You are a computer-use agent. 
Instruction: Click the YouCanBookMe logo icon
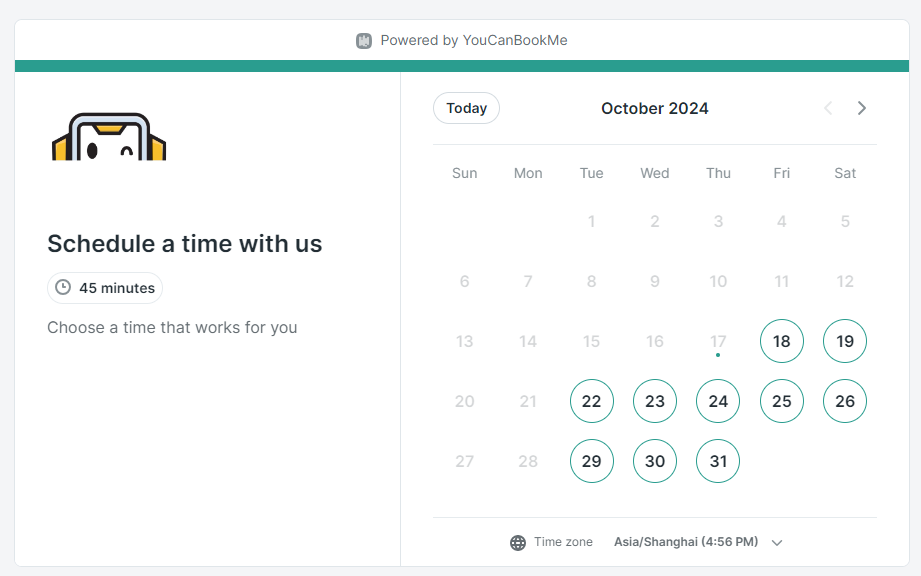[x=364, y=41]
